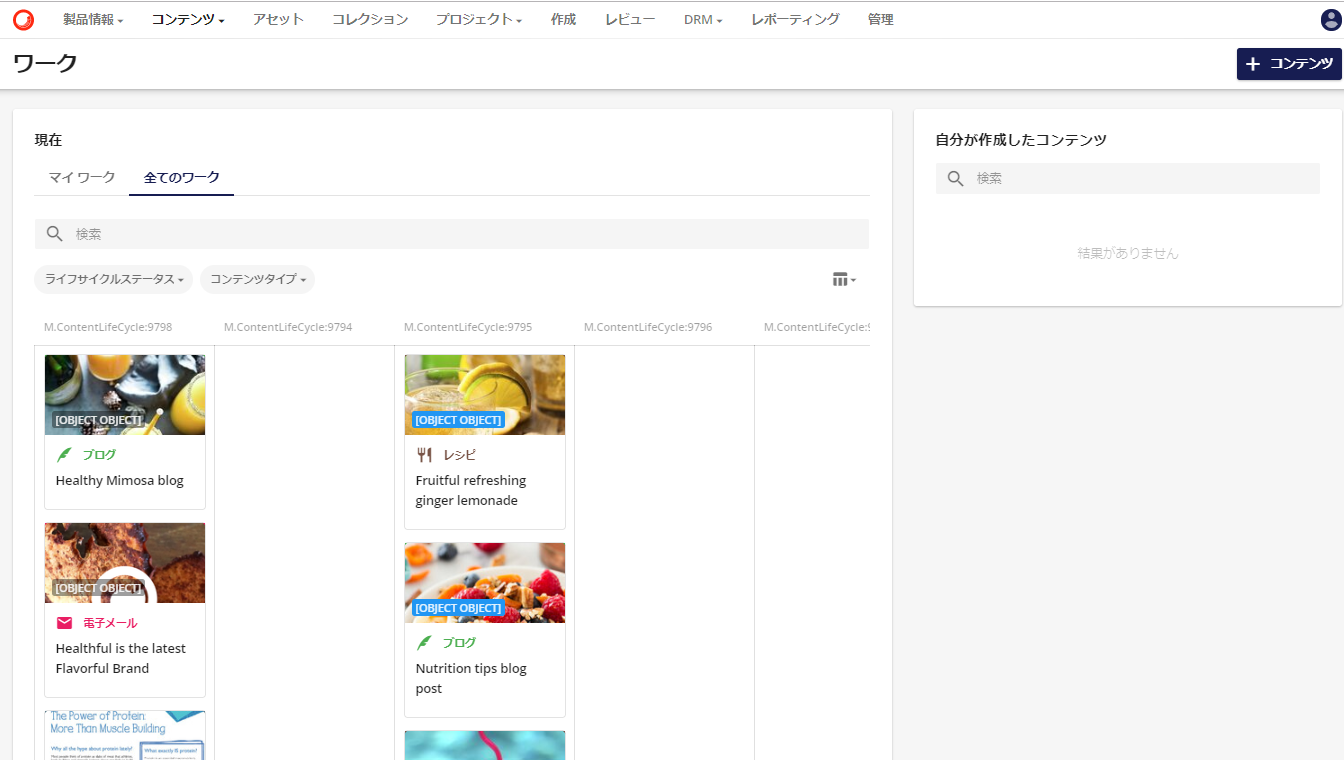Image resolution: width=1344 pixels, height=760 pixels.
Task: Click Nutrition tips blog post title
Action: pyautogui.click(x=471, y=678)
